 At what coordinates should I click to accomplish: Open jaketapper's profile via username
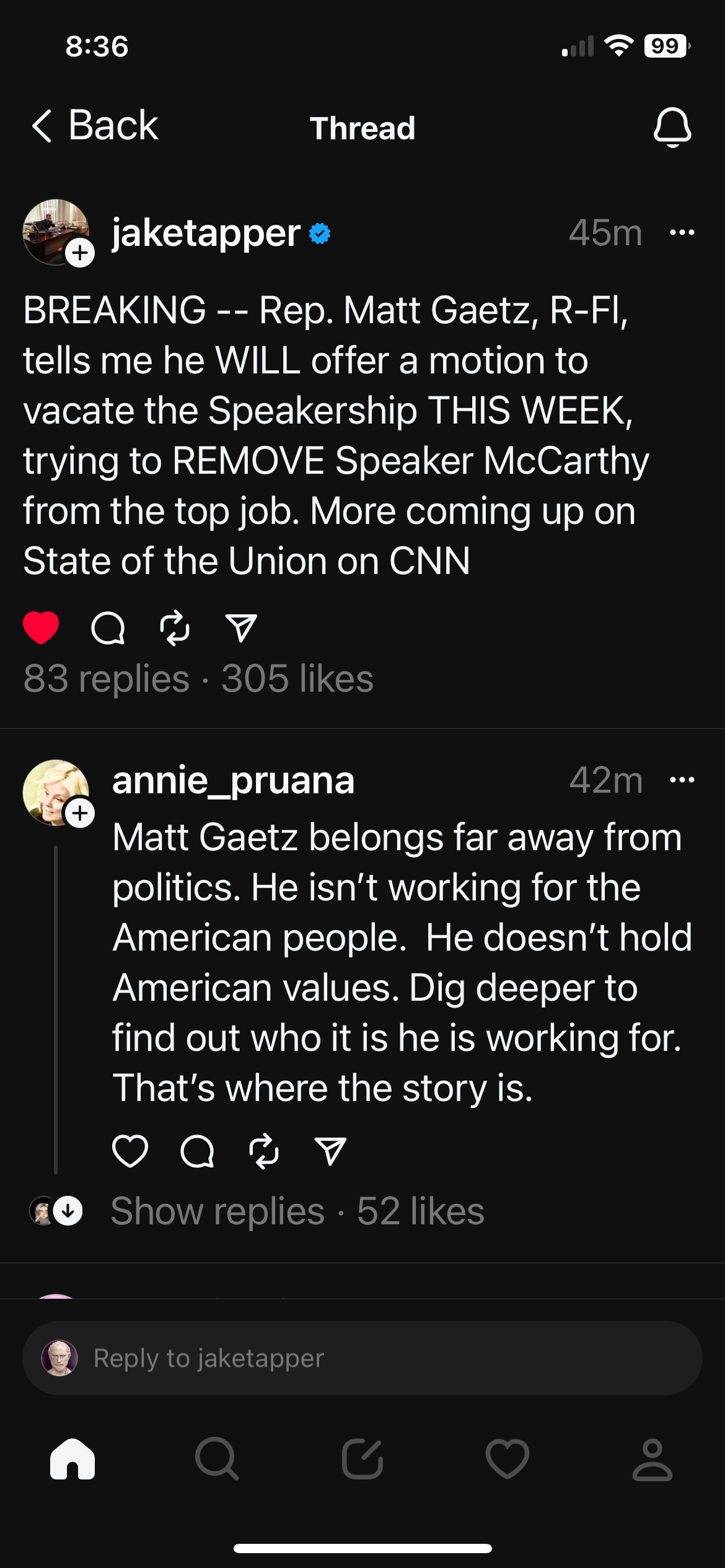(x=206, y=233)
